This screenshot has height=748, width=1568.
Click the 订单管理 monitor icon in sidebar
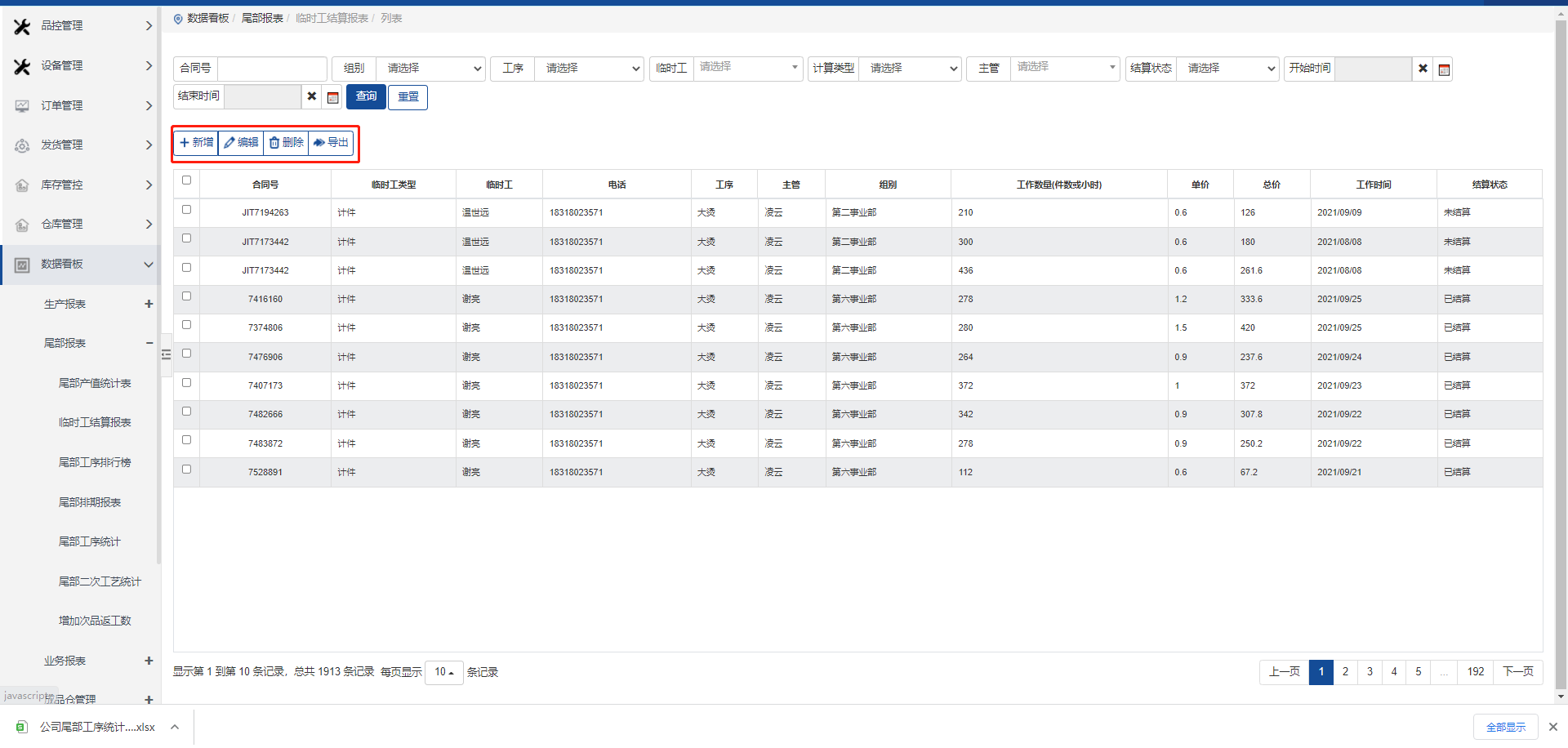pos(22,105)
